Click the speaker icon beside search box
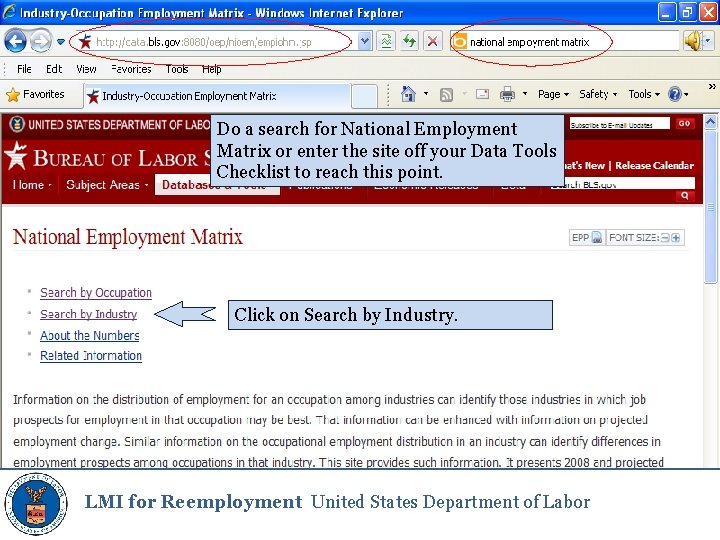Viewport: 720px width, 540px height. pos(692,41)
